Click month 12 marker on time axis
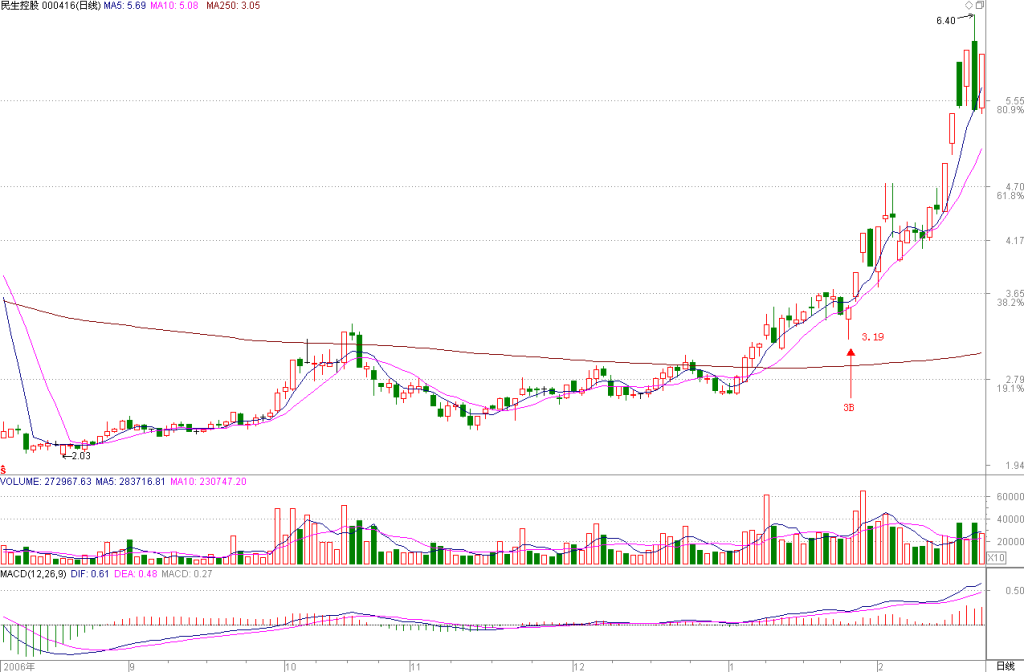 point(579,667)
